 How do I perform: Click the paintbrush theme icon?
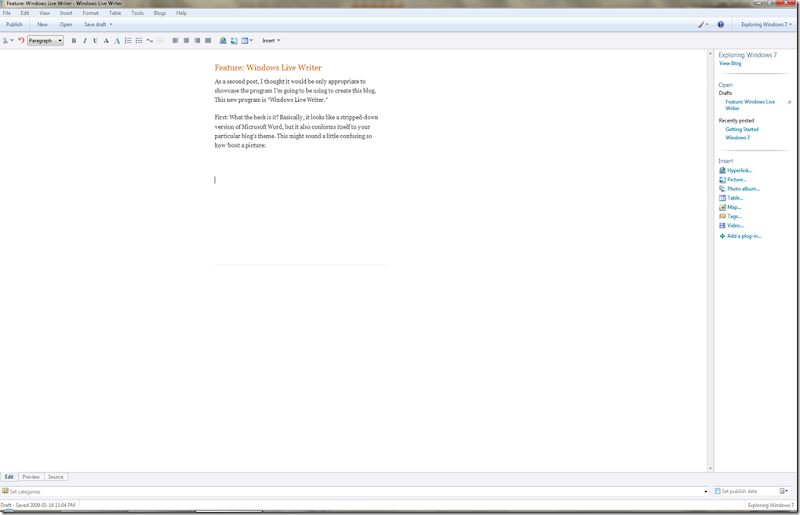[x=701, y=24]
